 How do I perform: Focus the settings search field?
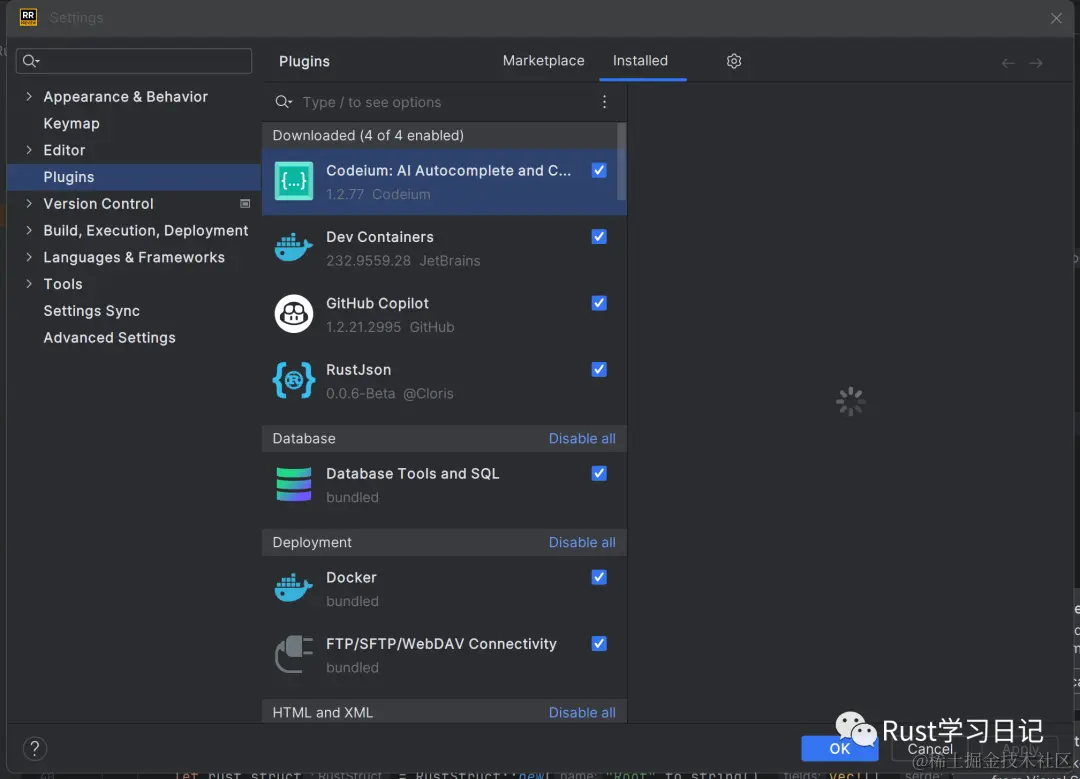(x=134, y=61)
